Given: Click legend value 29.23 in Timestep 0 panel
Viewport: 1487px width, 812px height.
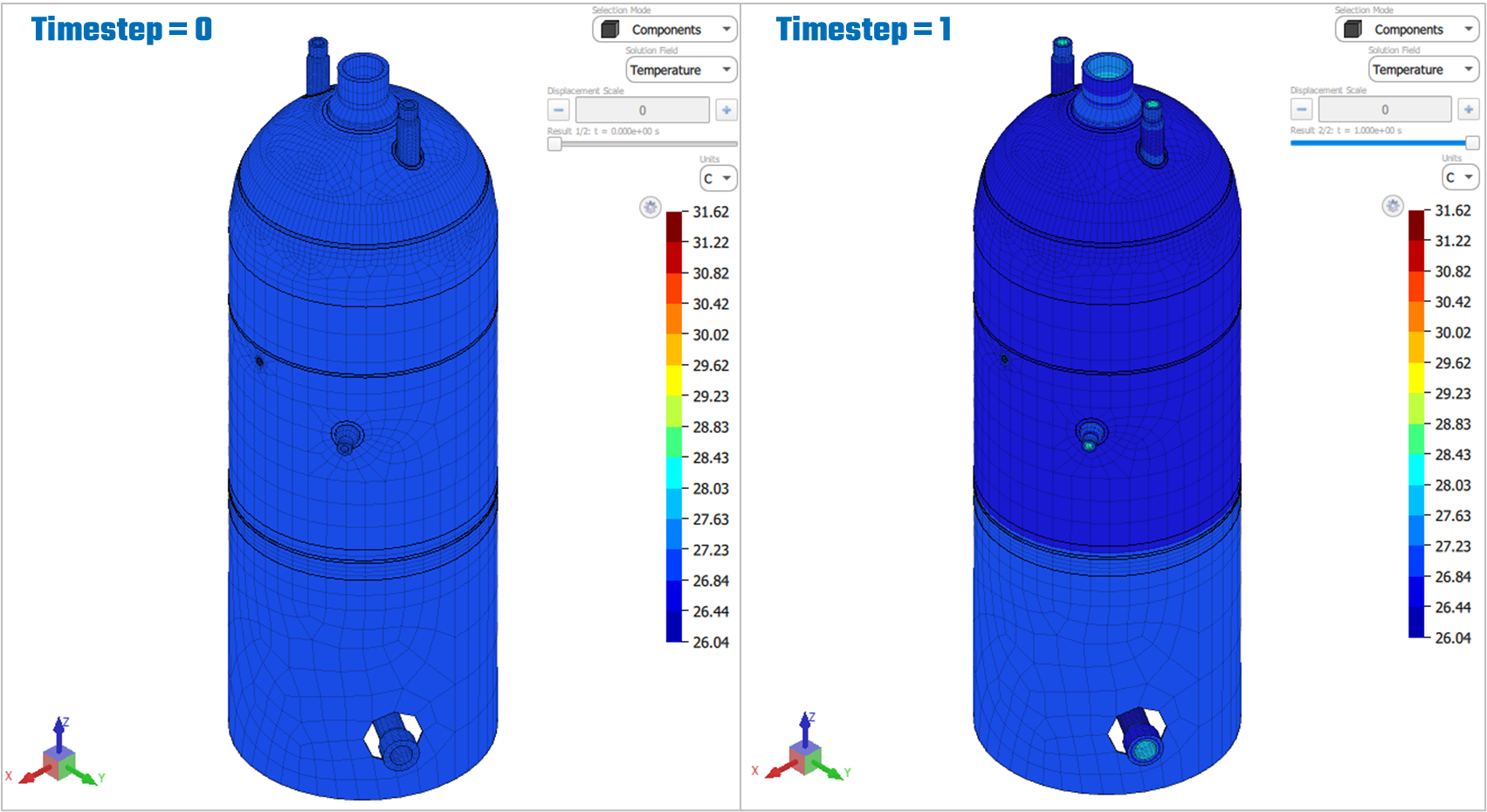Looking at the screenshot, I should pyautogui.click(x=711, y=396).
